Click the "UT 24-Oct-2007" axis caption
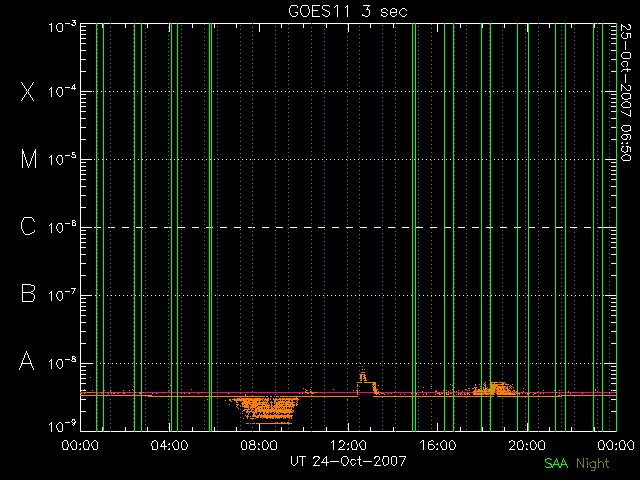640x480 pixels. 348,461
